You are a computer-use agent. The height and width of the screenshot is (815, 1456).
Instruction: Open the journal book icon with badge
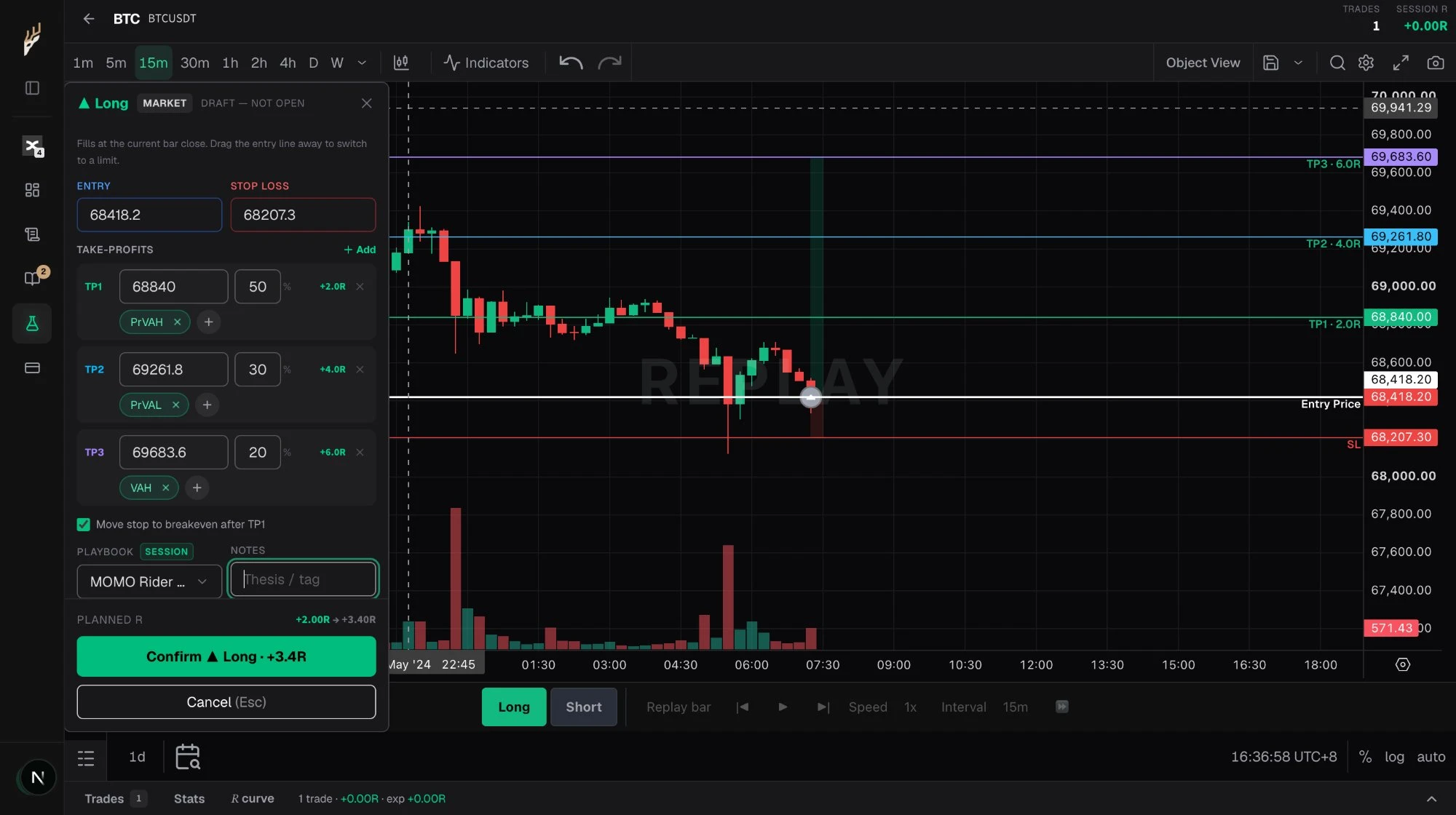tap(33, 278)
